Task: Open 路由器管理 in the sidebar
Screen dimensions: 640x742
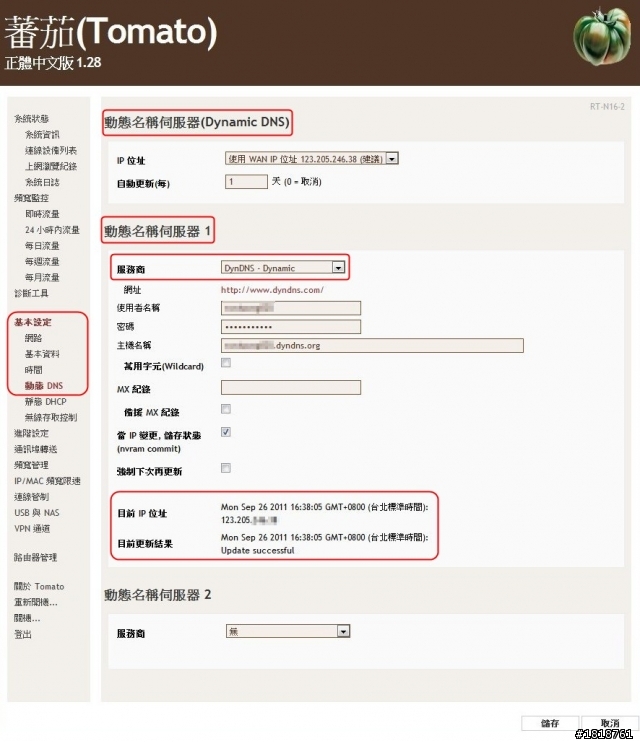Action: click(36, 557)
